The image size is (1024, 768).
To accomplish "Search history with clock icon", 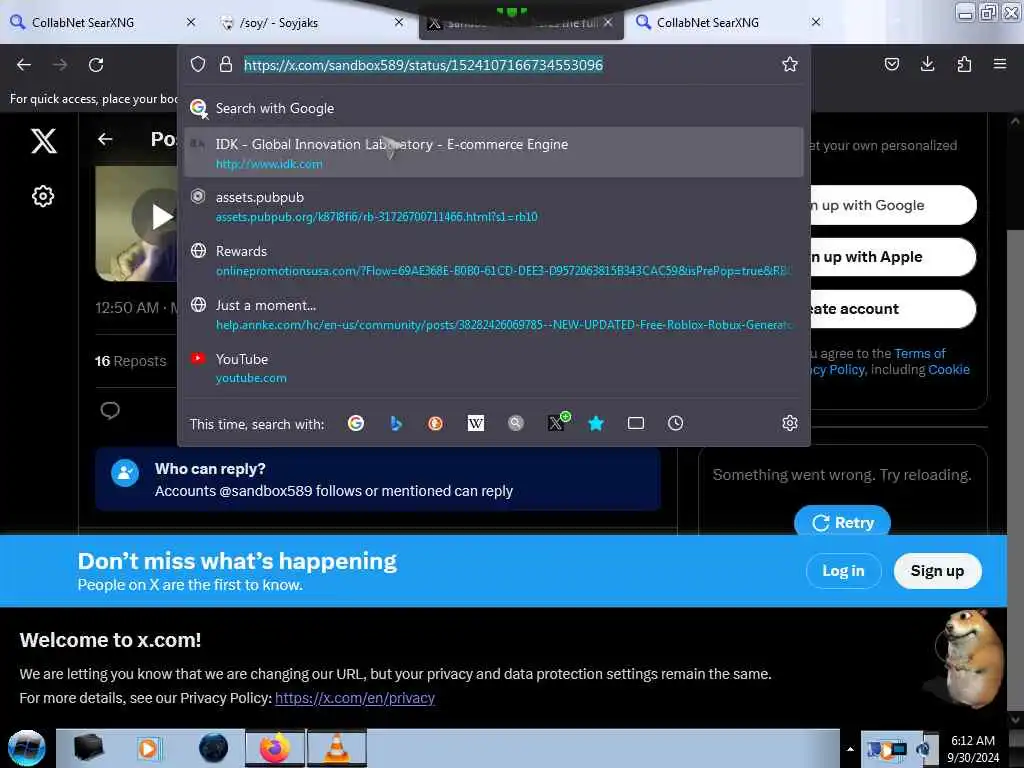I will click(675, 423).
